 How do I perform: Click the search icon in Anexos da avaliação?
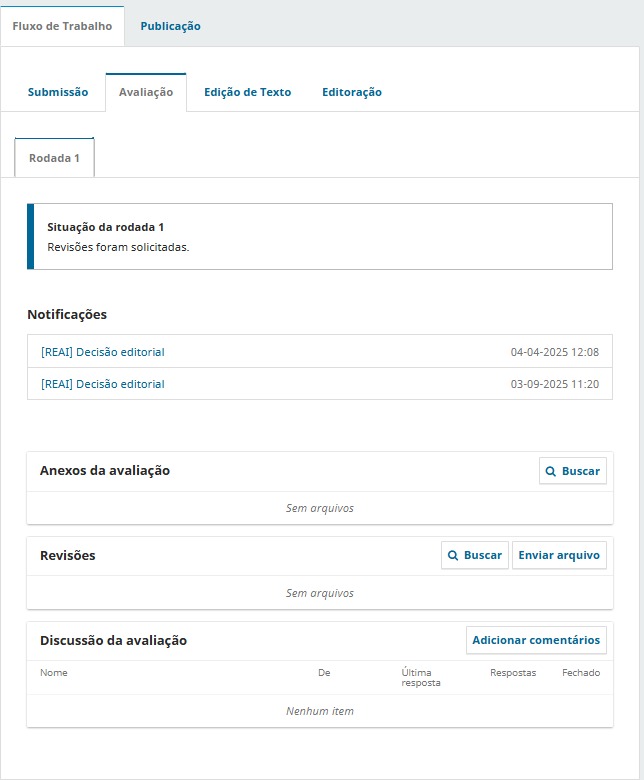click(552, 471)
